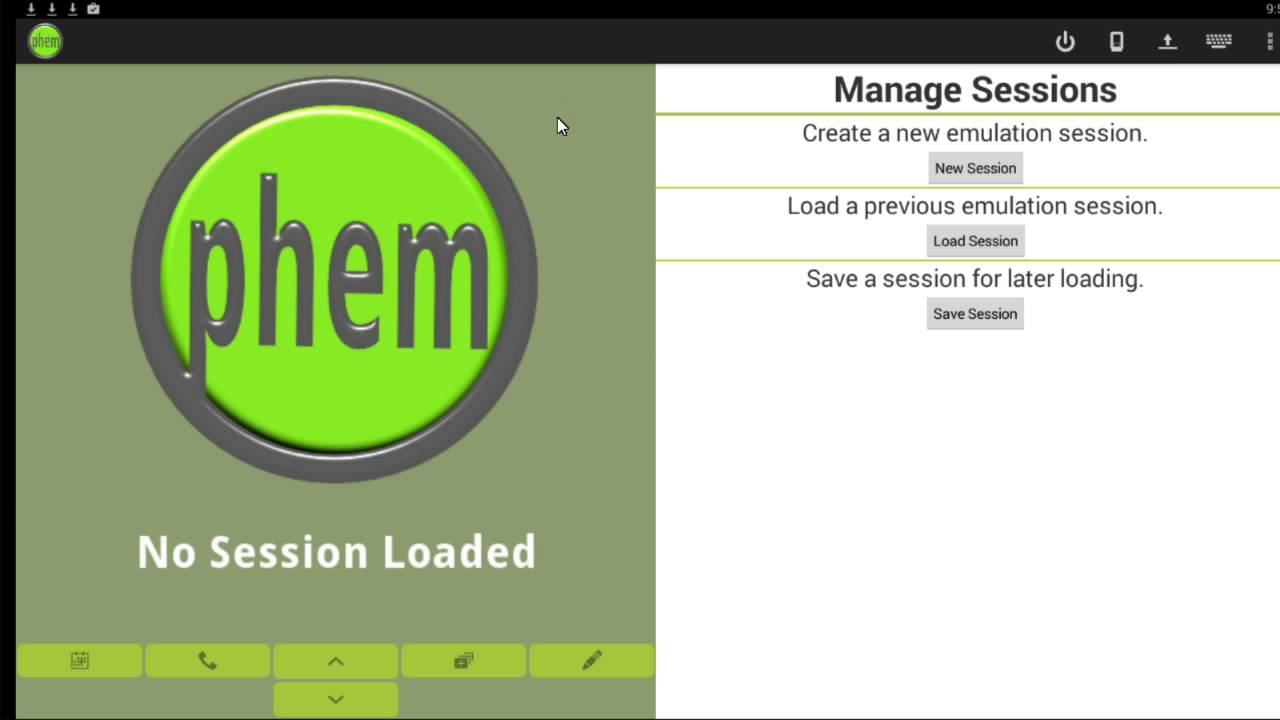
Task: Click 'Load a previous emulation session.' text
Action: (x=975, y=206)
